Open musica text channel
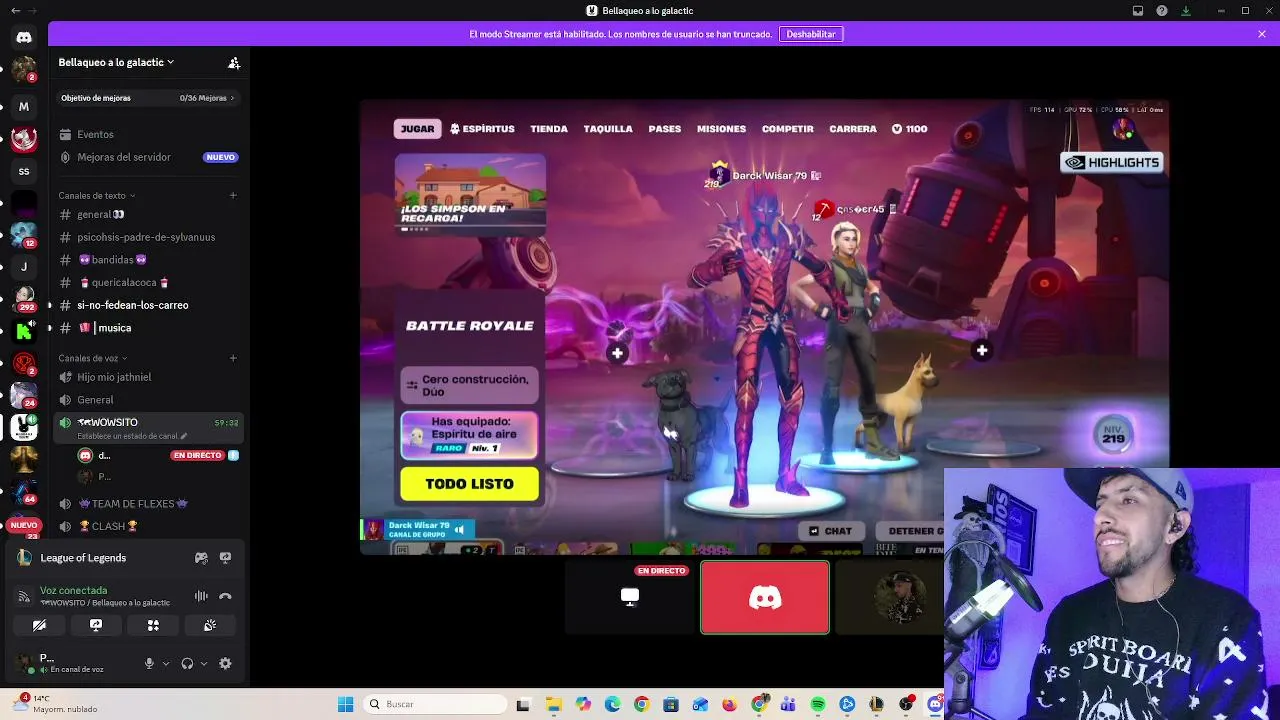The image size is (1280, 720). tap(149, 328)
